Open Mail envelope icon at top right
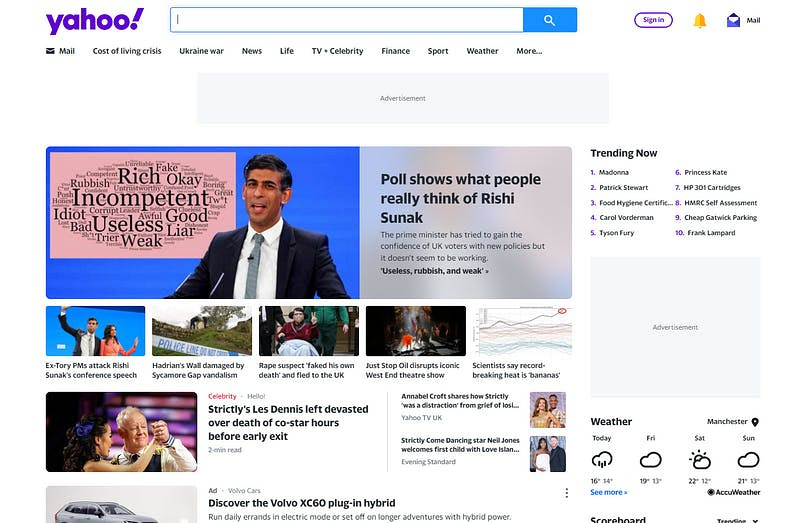The image size is (800, 523). tap(733, 20)
